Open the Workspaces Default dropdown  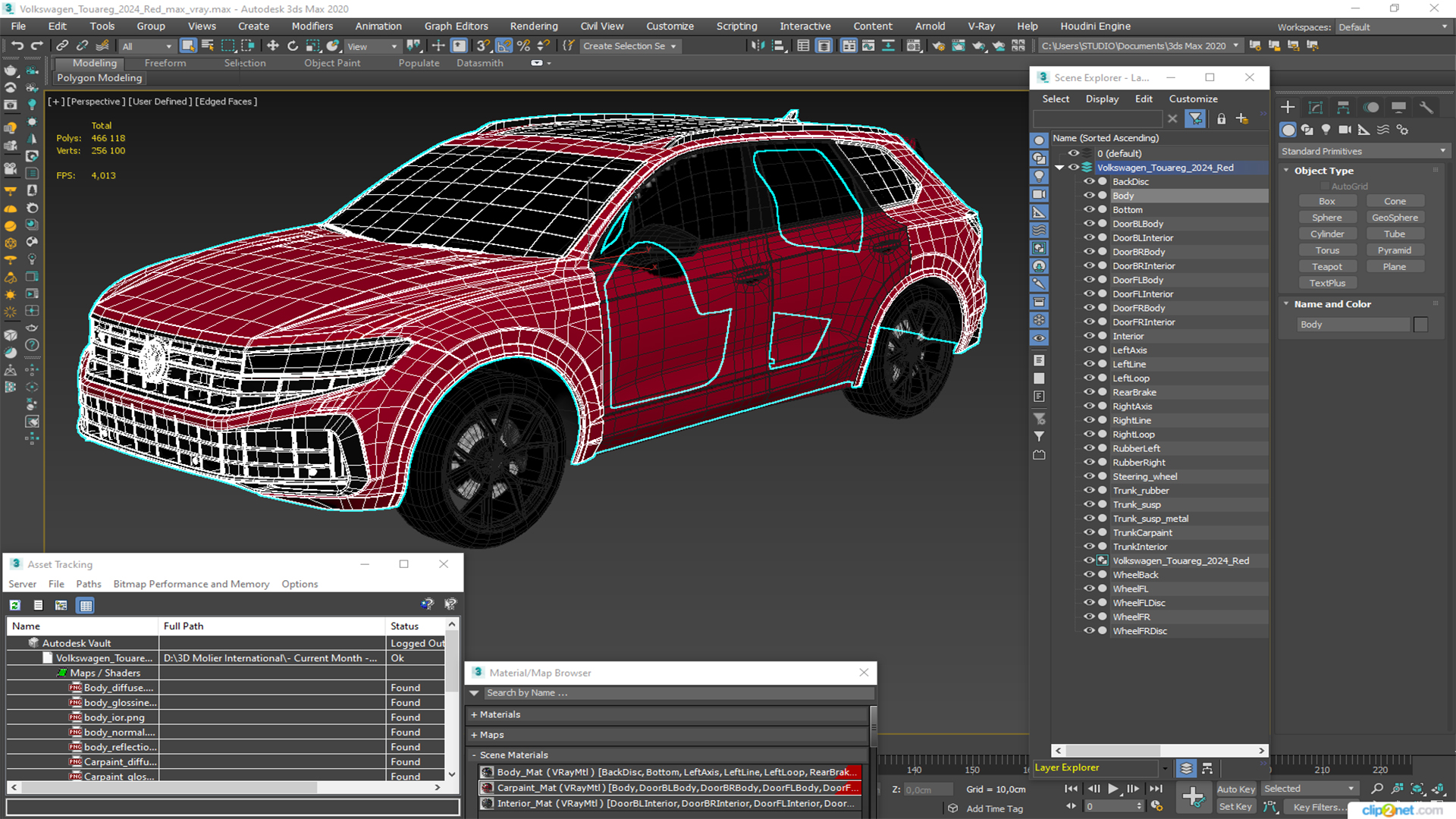(x=1392, y=27)
